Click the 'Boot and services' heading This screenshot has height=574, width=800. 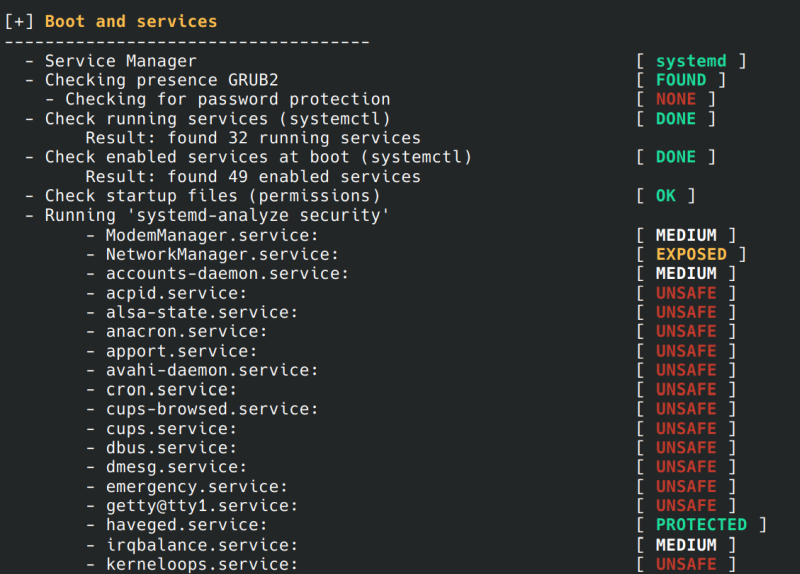(131, 21)
